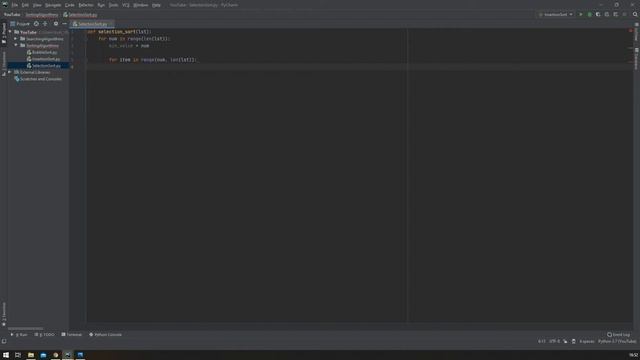Click the Stop icon in run toolbar

pyautogui.click(x=624, y=14)
